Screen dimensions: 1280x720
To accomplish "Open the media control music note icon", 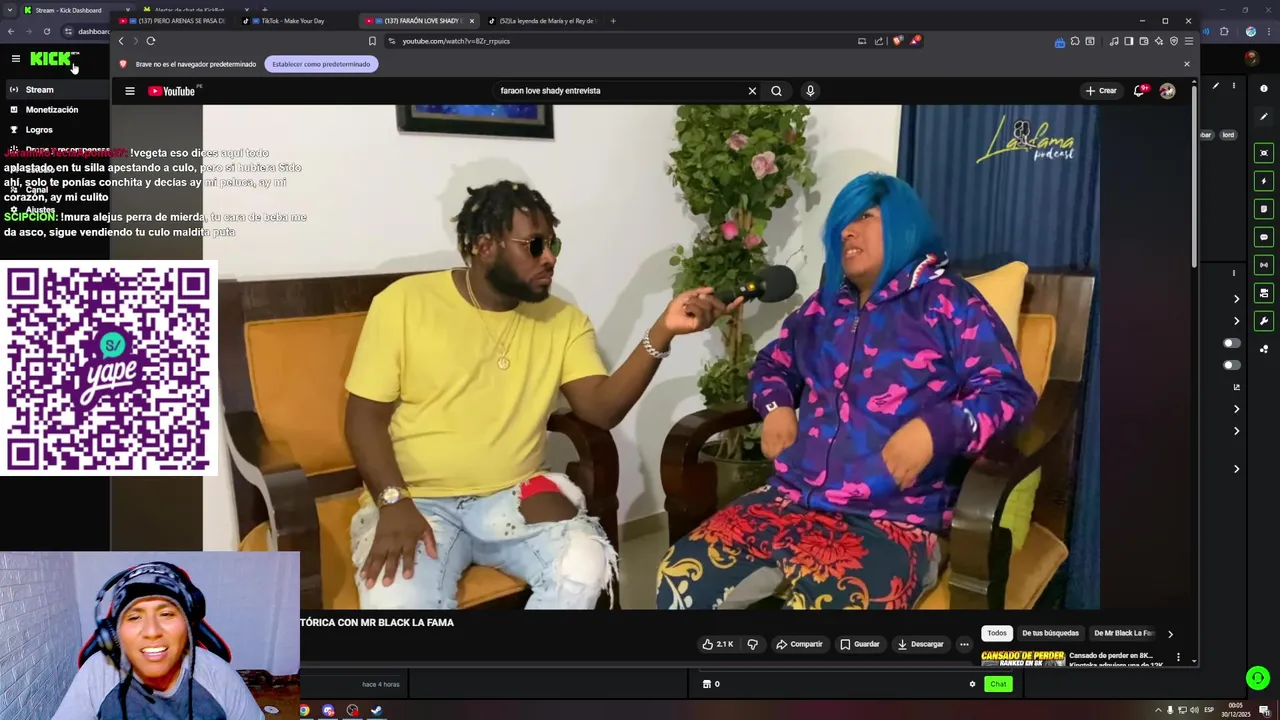I will [1114, 41].
